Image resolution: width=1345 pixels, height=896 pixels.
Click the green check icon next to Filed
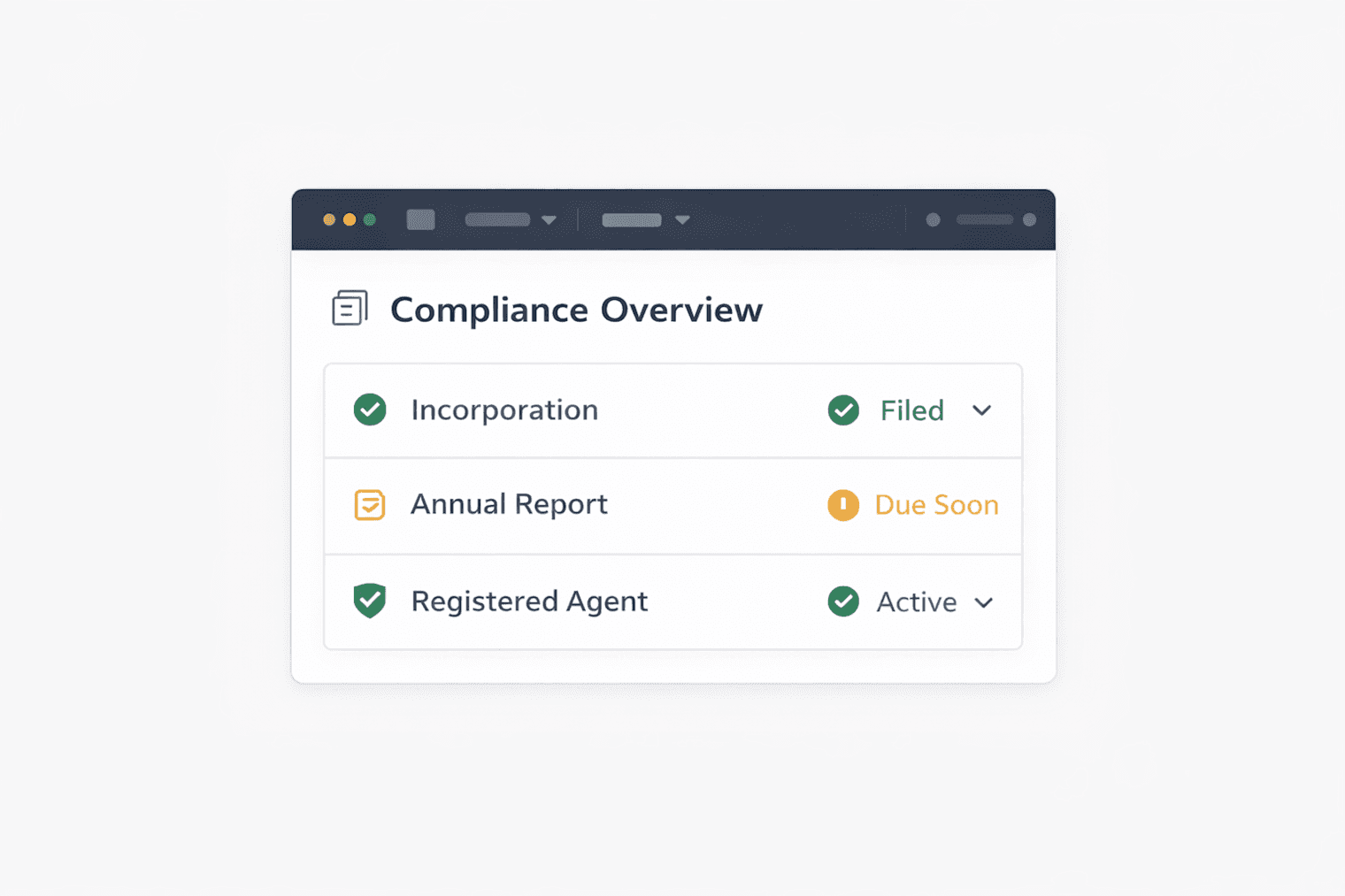click(843, 410)
